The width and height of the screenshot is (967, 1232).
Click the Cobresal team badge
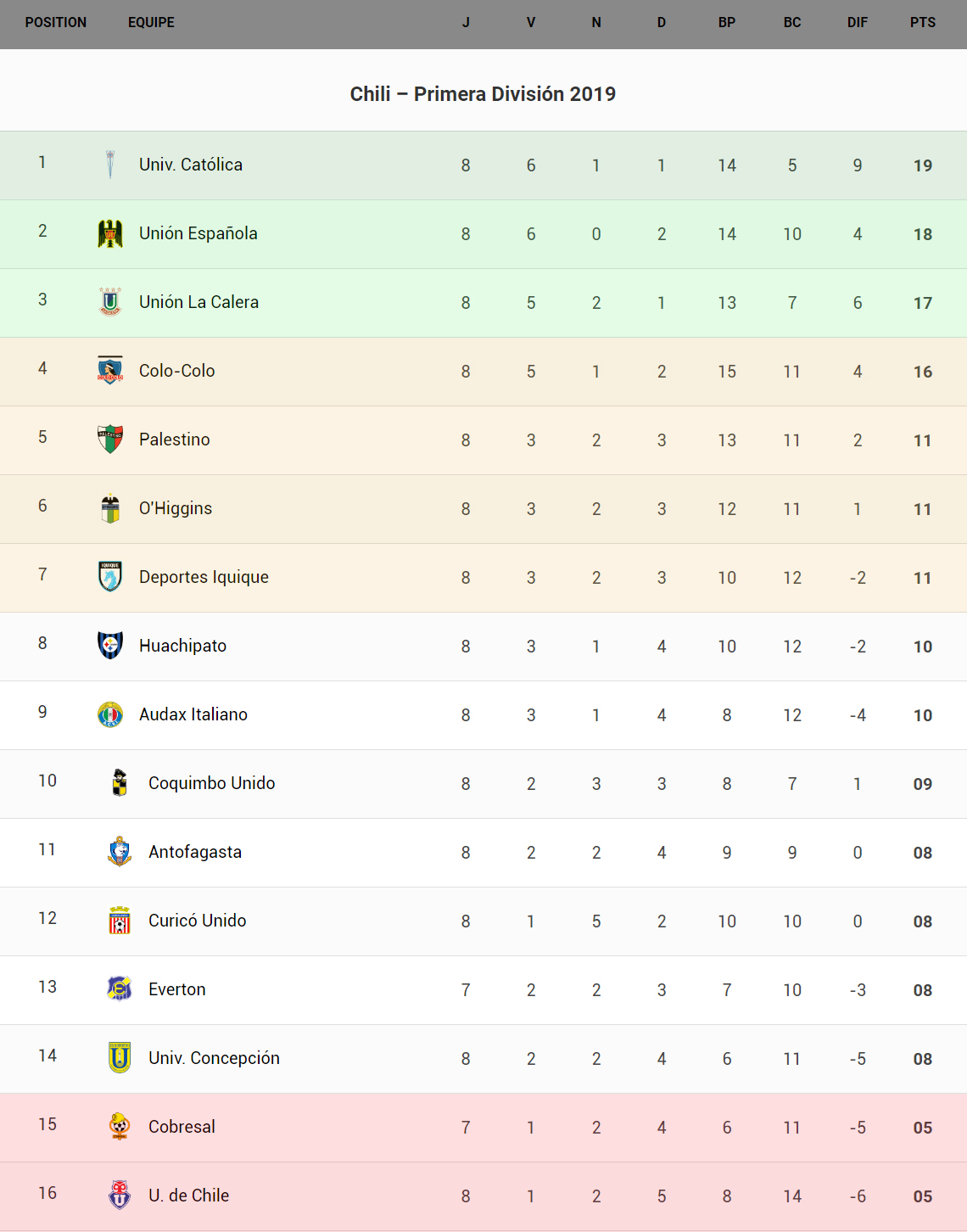(x=120, y=1127)
